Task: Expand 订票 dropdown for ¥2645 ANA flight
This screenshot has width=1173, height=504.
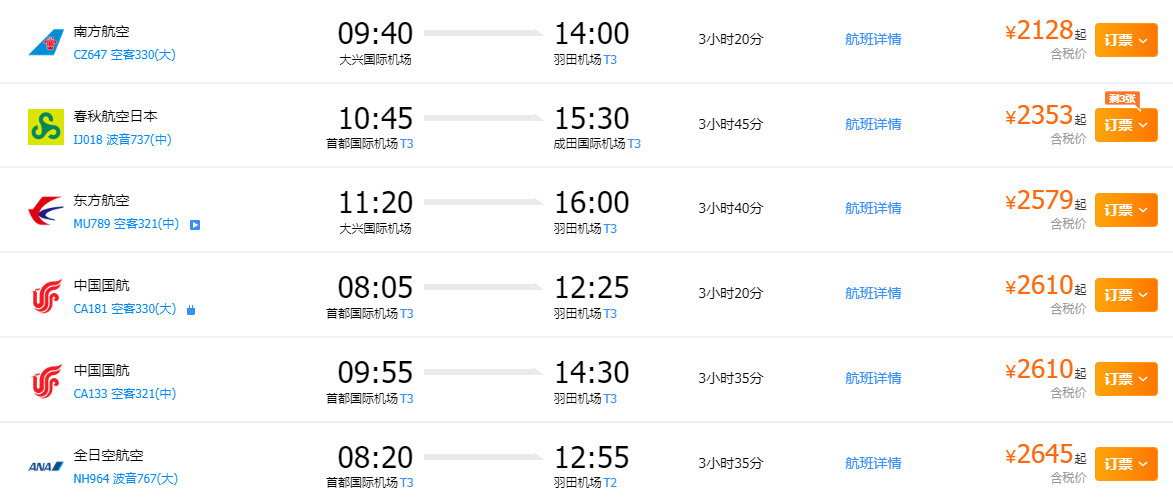Action: (1126, 464)
